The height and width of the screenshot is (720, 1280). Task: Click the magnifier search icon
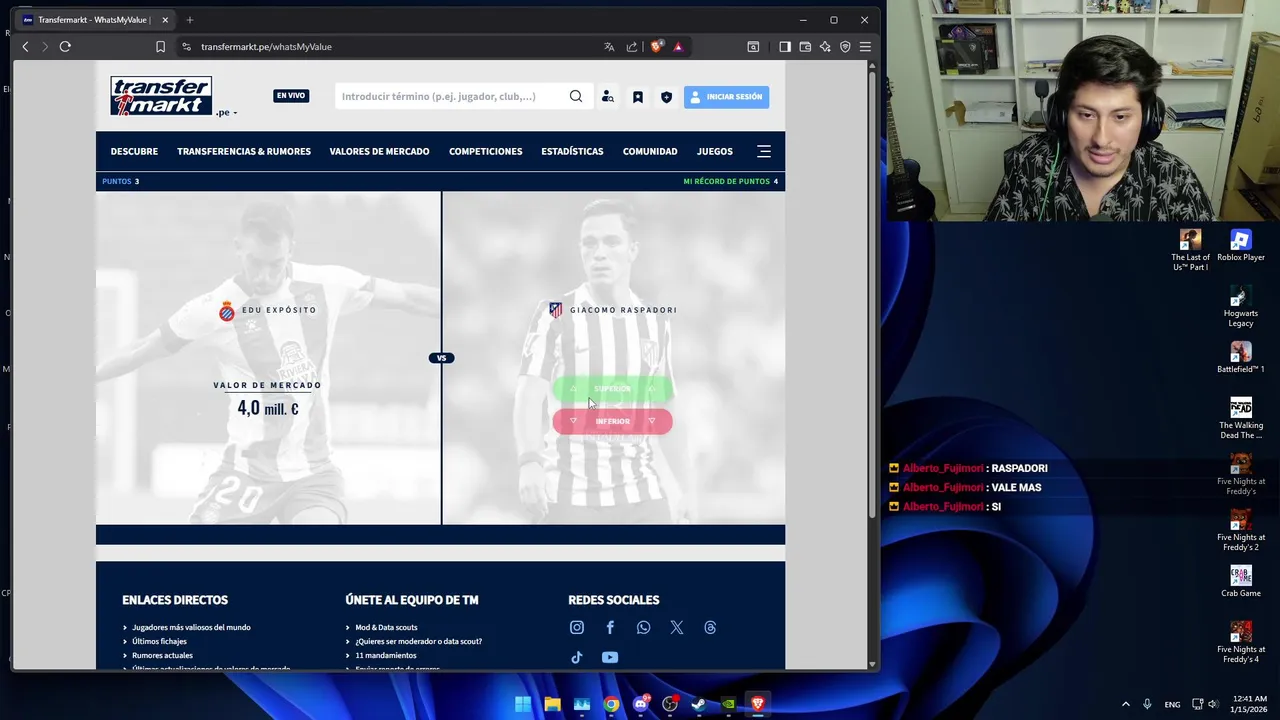click(576, 96)
